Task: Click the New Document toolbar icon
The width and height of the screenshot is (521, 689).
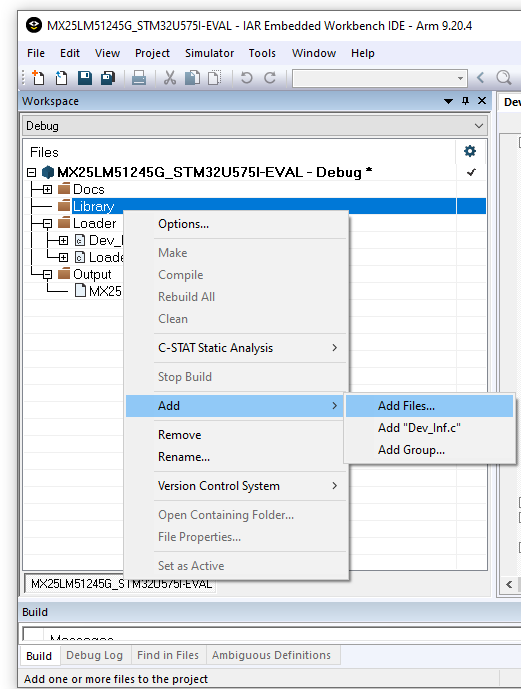Action: click(x=38, y=78)
